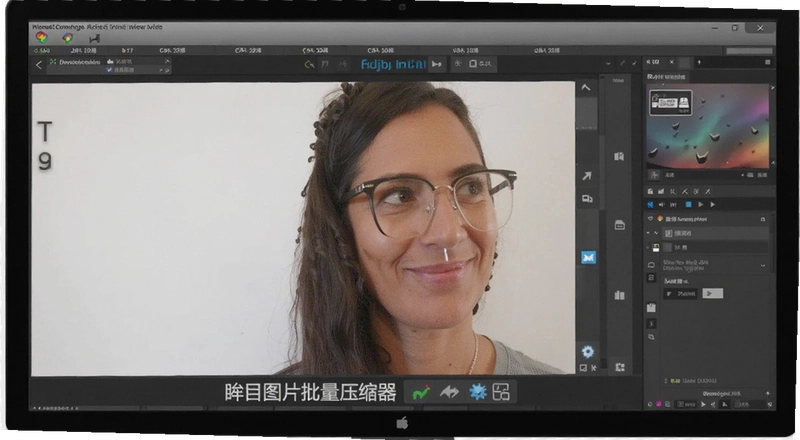
Task: Click the clipboard icon in right panel
Action: 651,307
